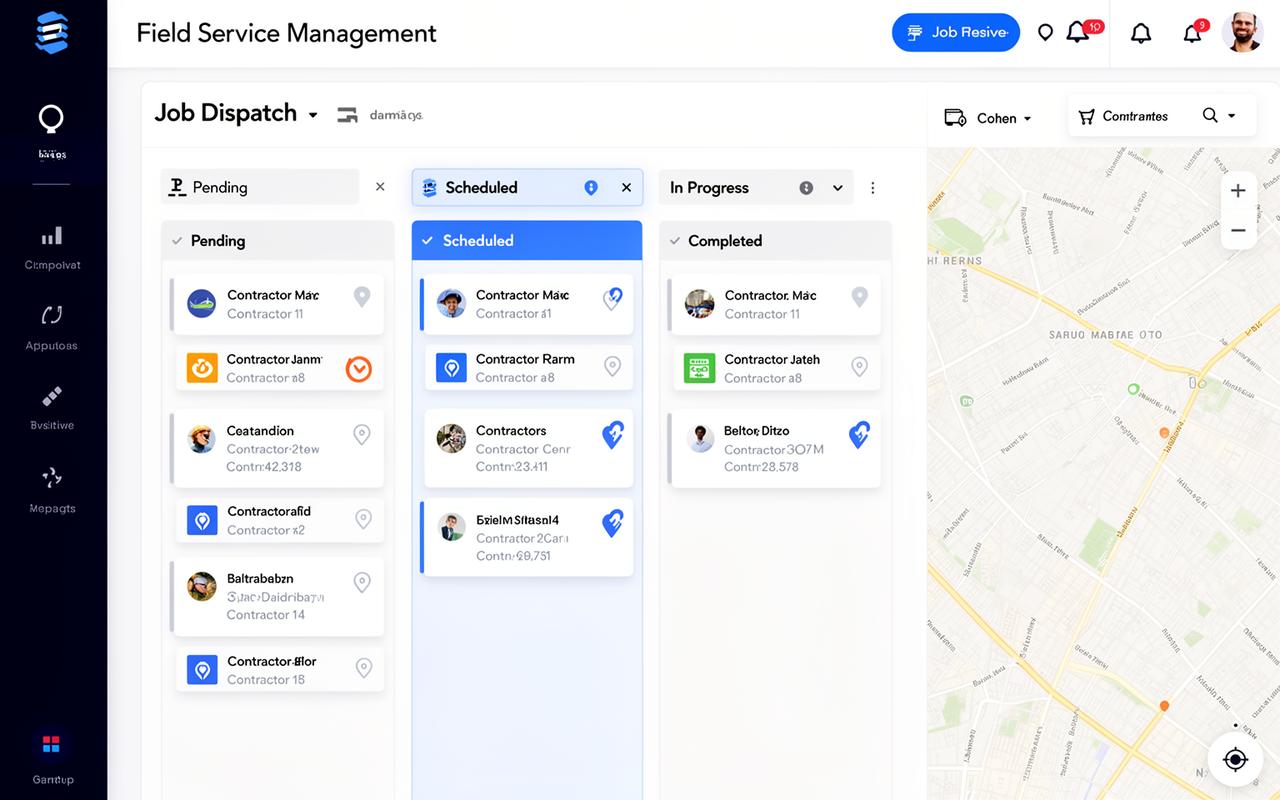
Task: Expand the In Progress chevron
Action: click(x=838, y=188)
